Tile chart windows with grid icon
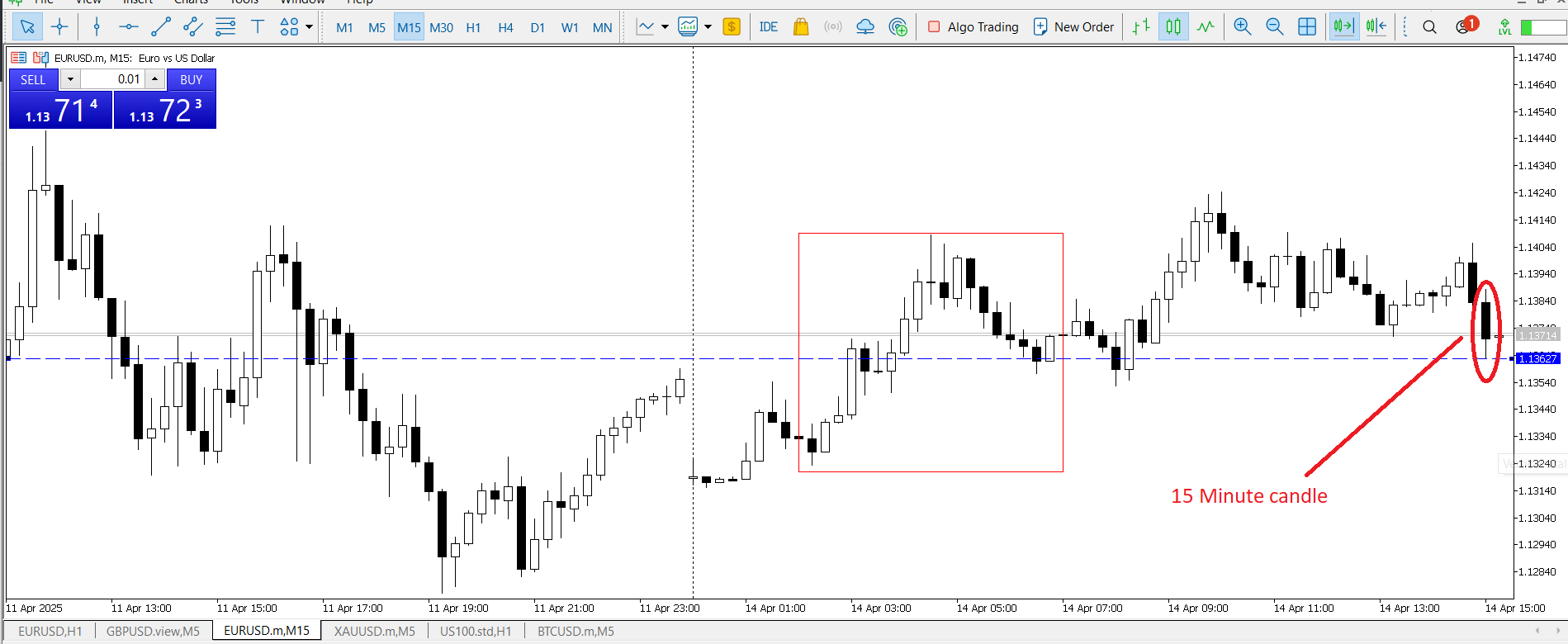Viewport: 1568px width, 644px height. click(x=1307, y=27)
